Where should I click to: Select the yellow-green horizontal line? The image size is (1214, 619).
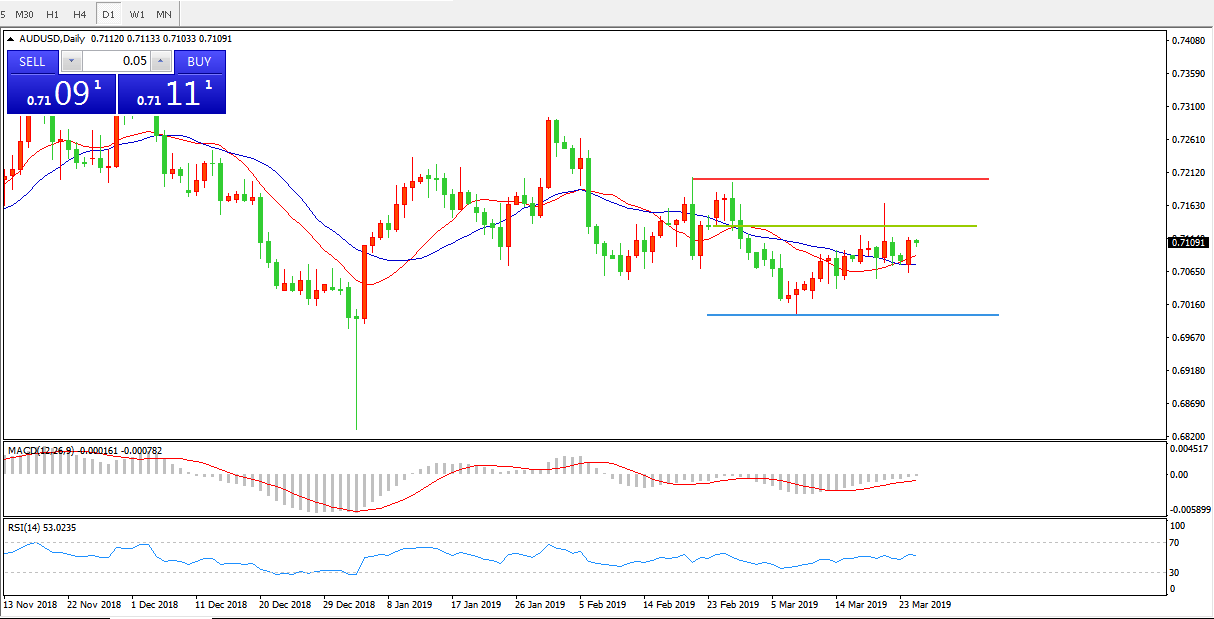[860, 226]
